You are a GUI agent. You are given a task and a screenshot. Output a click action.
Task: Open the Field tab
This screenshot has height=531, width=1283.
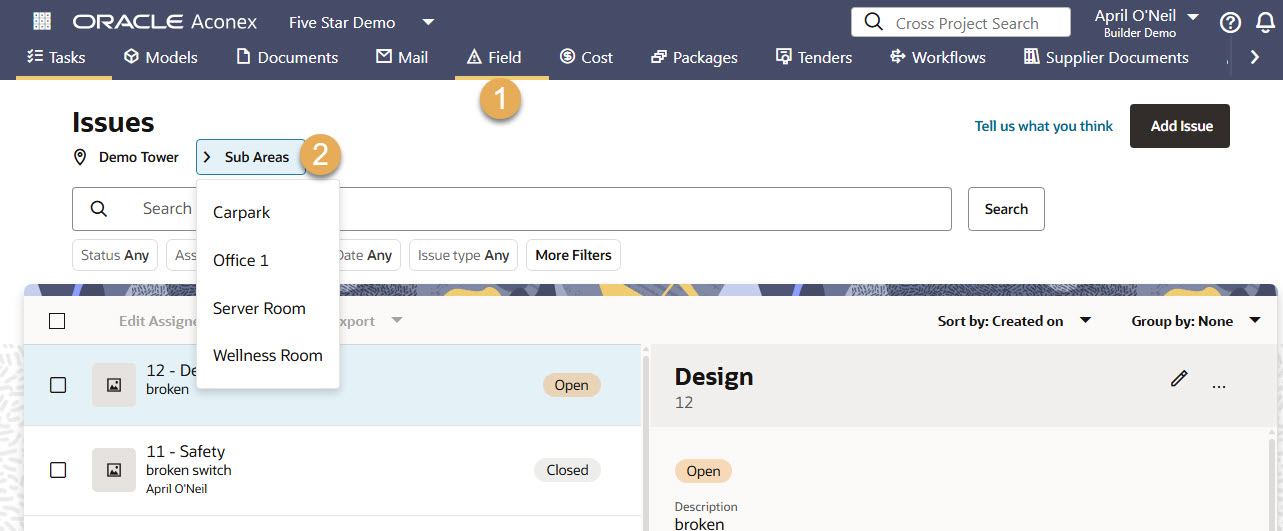pos(494,57)
